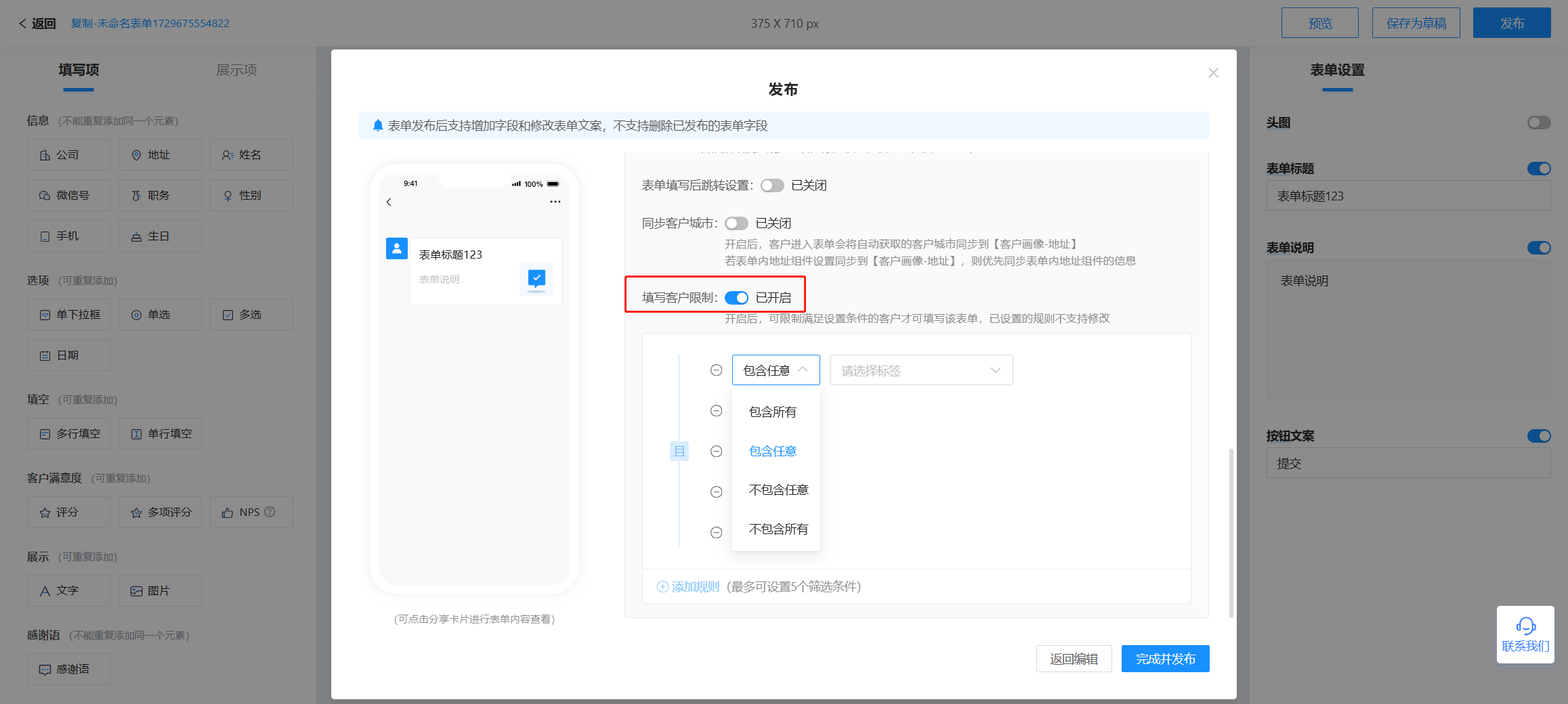Toggle the 表单说明 switch

tap(1539, 248)
